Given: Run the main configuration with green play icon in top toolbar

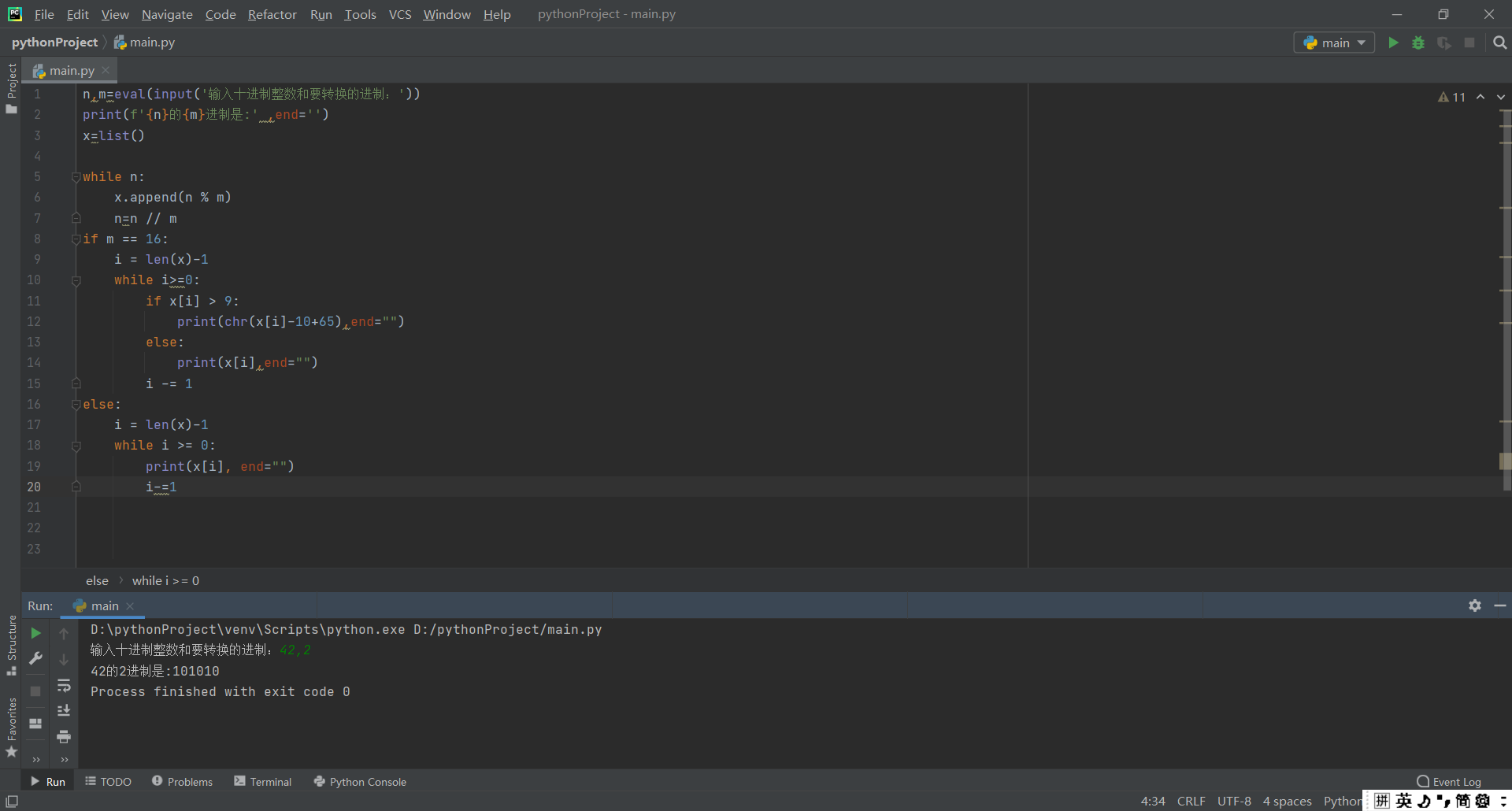Looking at the screenshot, I should [x=1393, y=43].
